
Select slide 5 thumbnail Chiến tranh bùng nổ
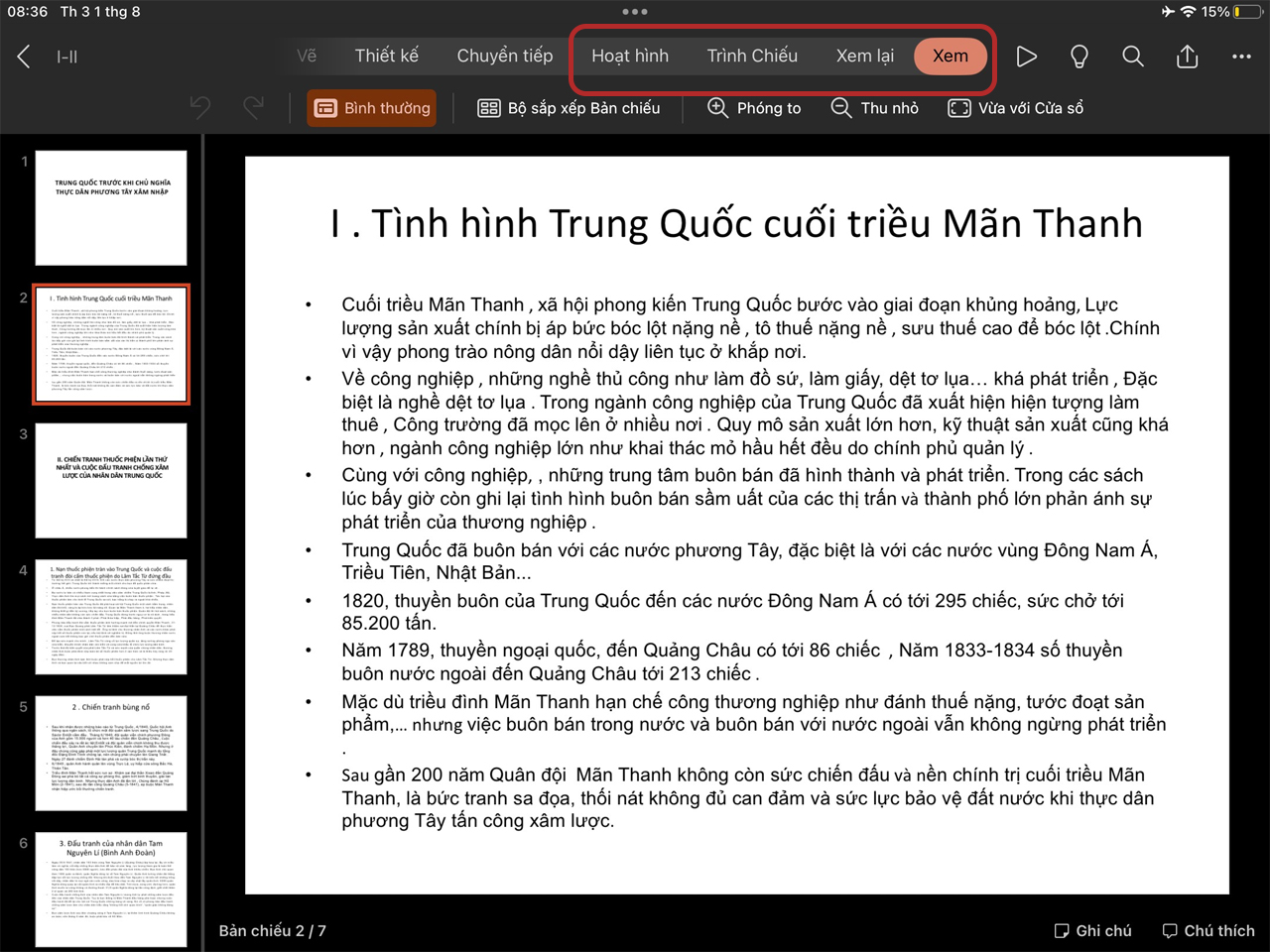[111, 754]
